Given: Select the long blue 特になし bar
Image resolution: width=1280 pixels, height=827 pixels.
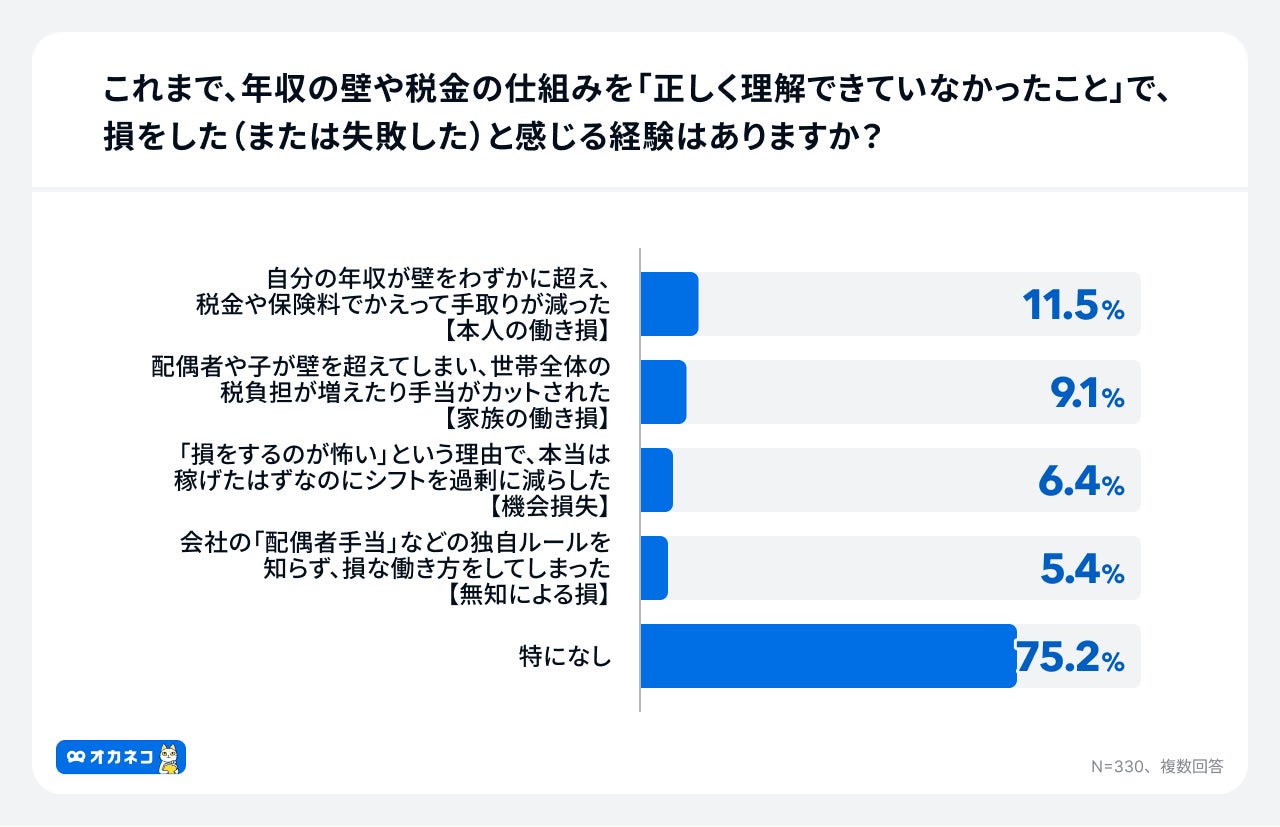Looking at the screenshot, I should [x=828, y=656].
